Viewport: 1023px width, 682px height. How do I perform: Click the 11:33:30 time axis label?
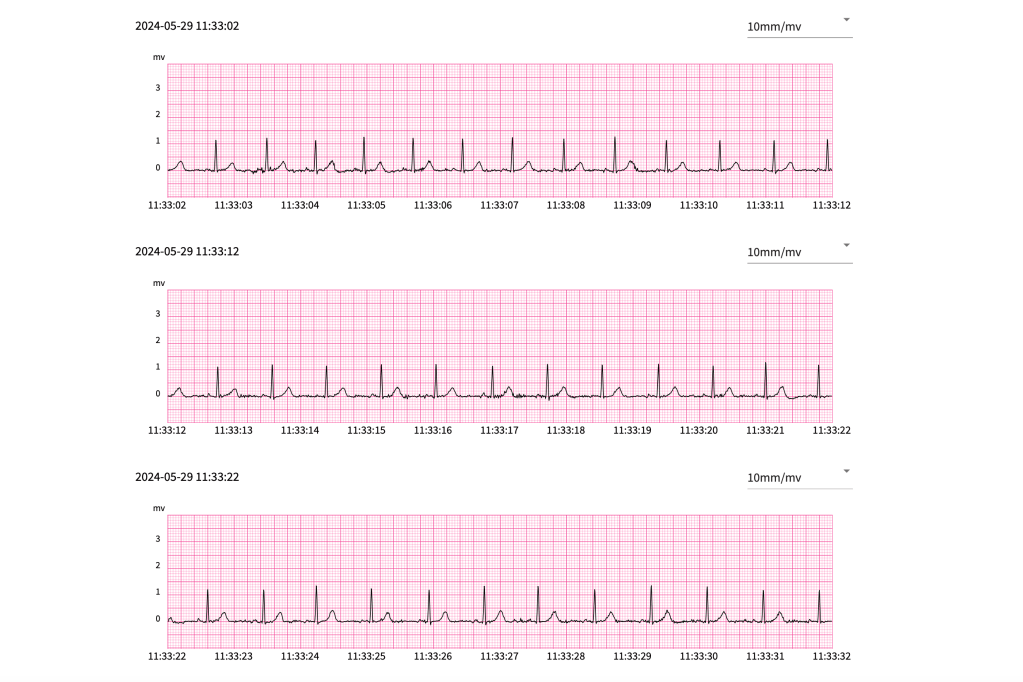pos(699,656)
